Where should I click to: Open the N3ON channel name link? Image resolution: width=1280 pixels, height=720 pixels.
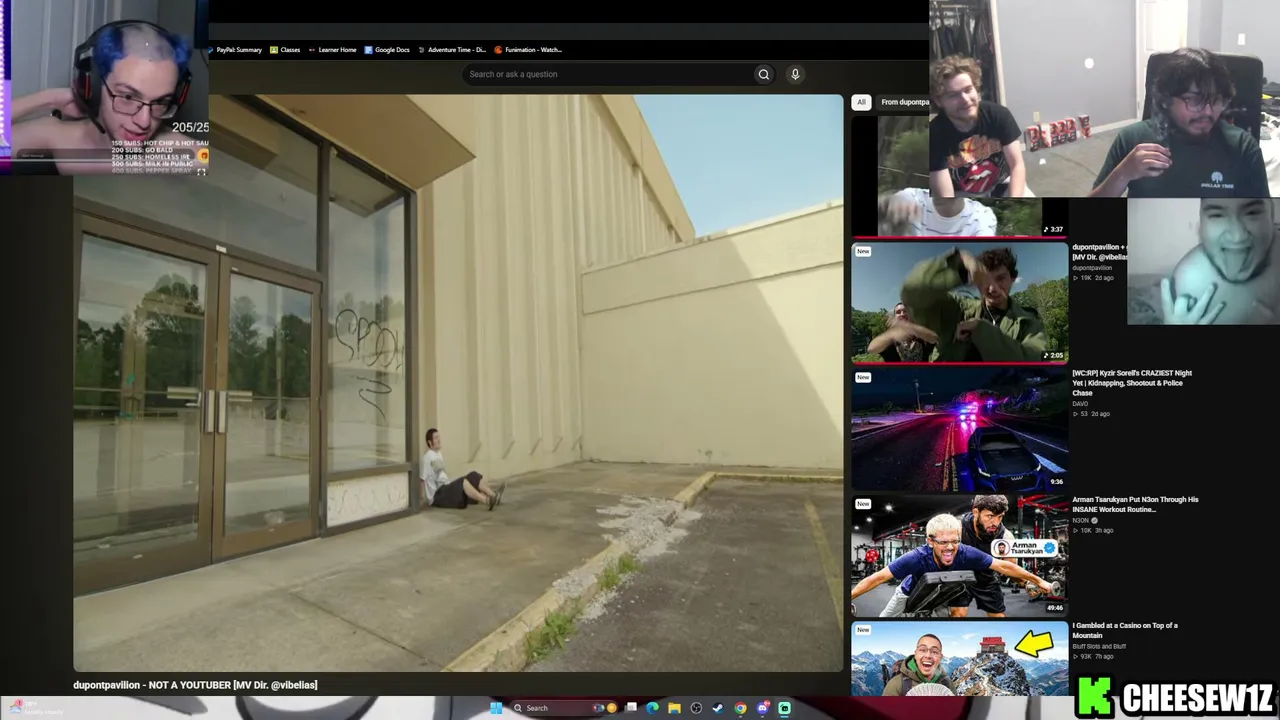1081,520
